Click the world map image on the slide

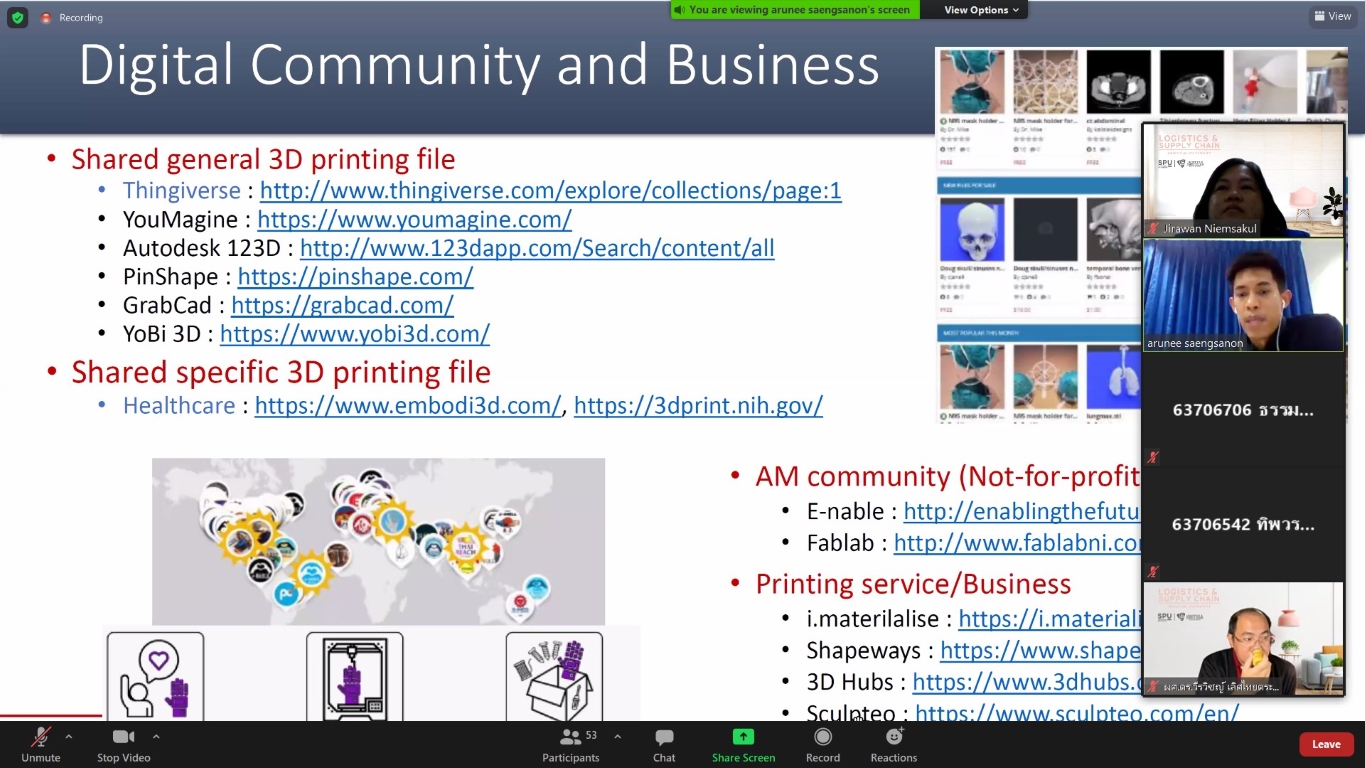tap(378, 541)
